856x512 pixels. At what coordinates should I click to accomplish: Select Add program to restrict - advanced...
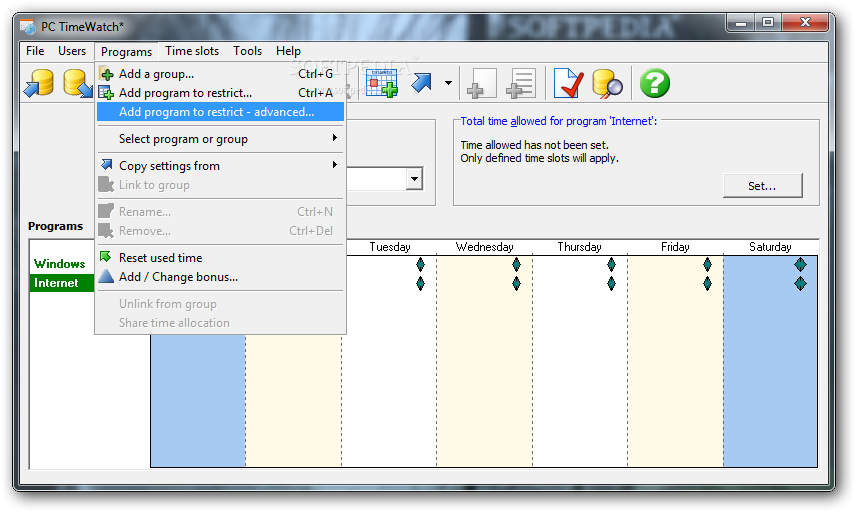tap(221, 112)
